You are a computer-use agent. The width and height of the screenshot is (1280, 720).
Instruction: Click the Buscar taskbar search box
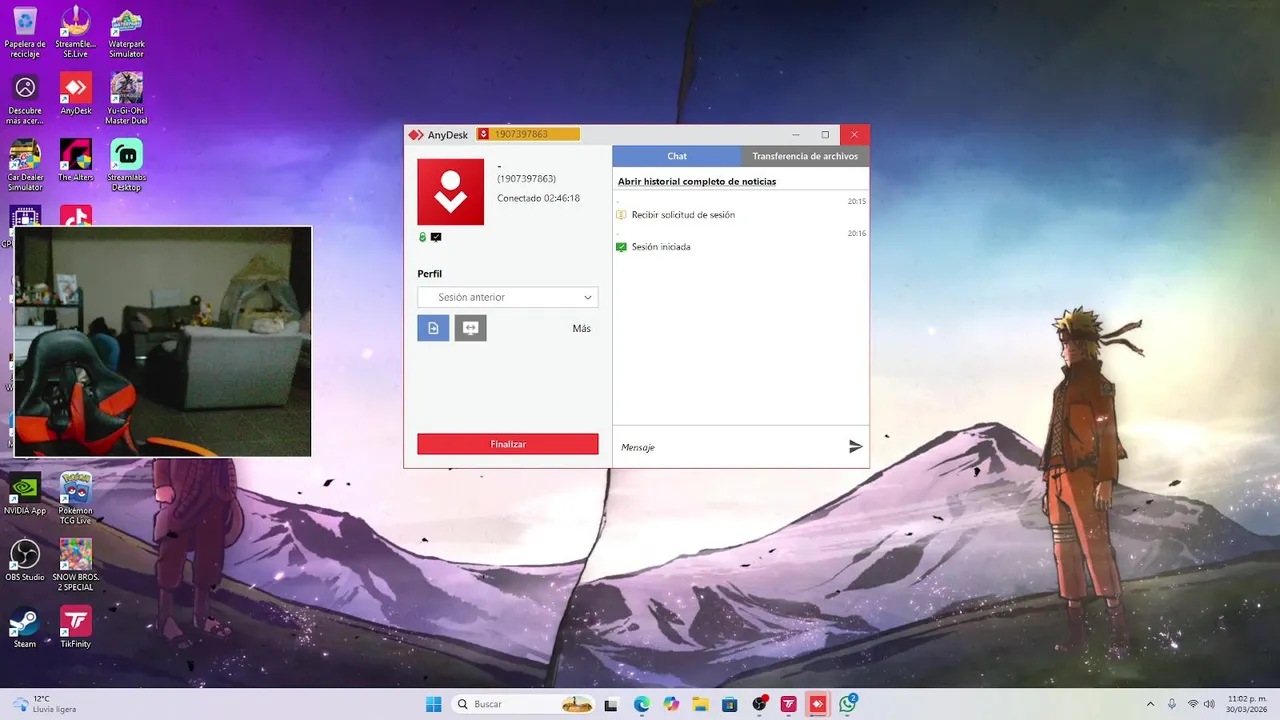(x=524, y=704)
